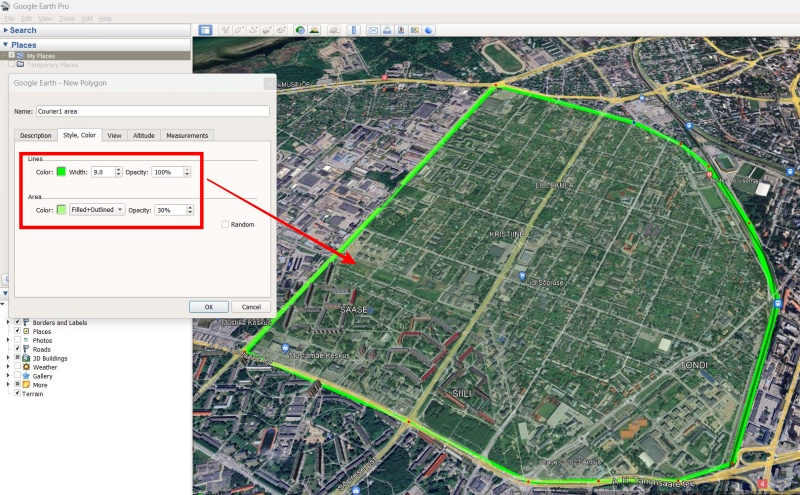
Task: Click the polygon Name text field
Action: click(152, 112)
